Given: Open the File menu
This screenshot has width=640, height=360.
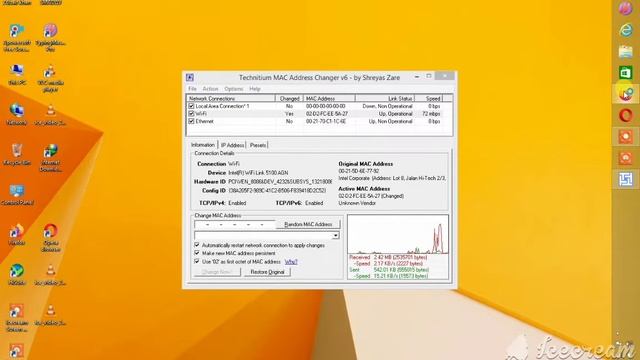Looking at the screenshot, I should [192, 89].
